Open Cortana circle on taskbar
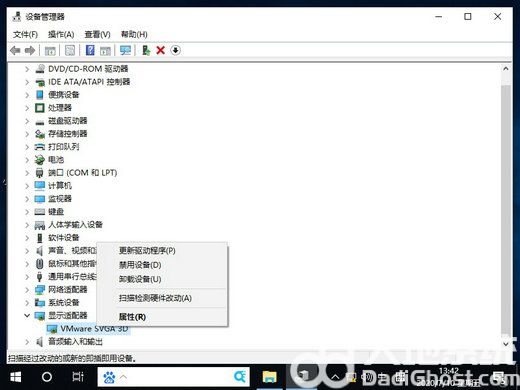This screenshot has width=520, height=390. pos(47,377)
